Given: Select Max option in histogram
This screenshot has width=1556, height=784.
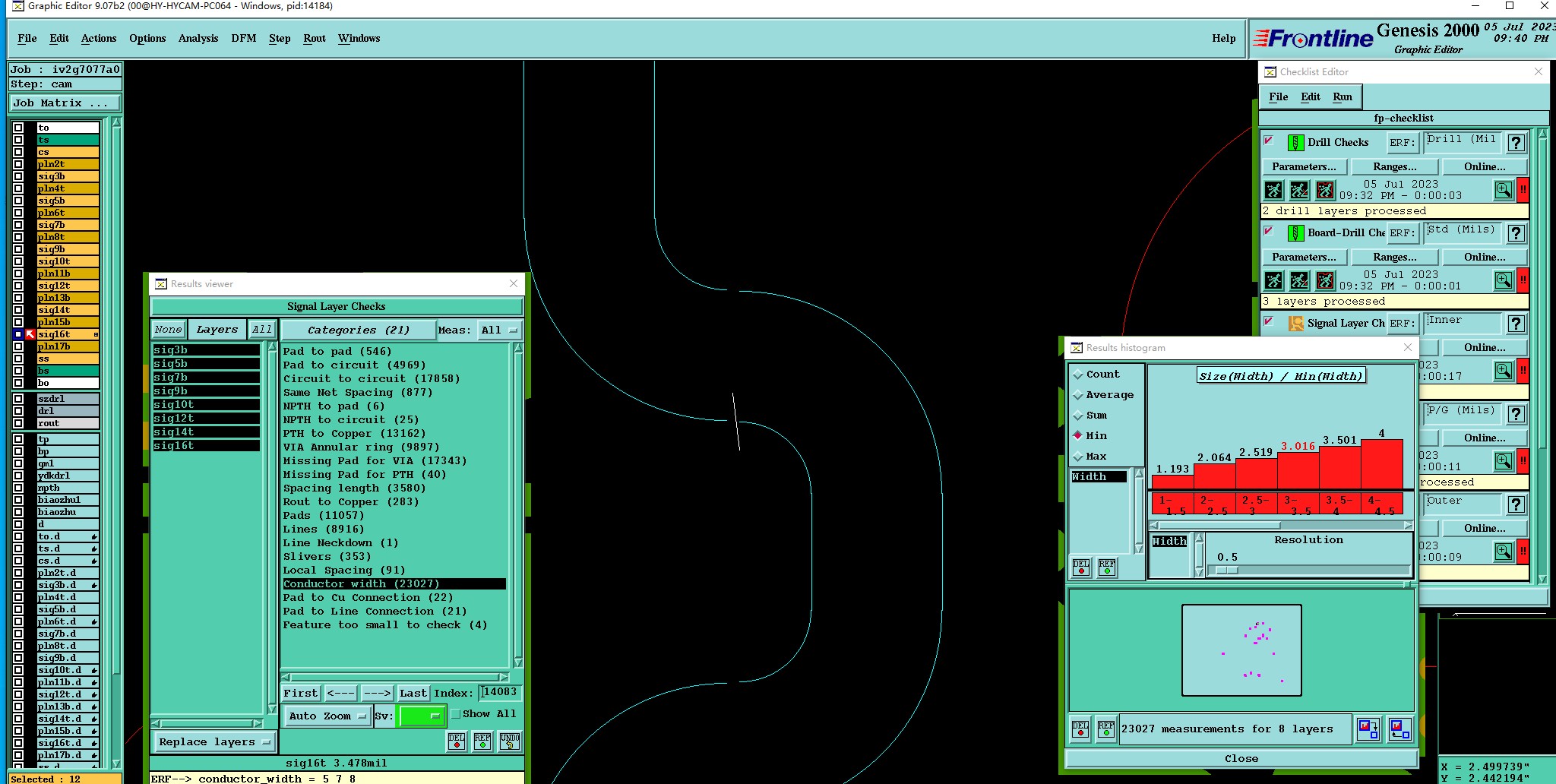Looking at the screenshot, I should point(1090,457).
